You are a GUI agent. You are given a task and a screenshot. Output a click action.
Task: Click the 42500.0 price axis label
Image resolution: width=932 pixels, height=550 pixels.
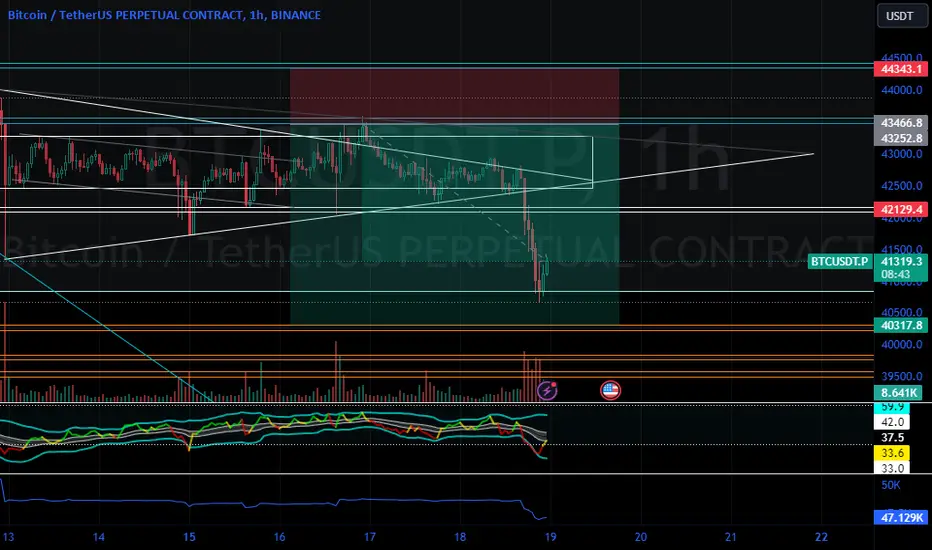[901, 186]
